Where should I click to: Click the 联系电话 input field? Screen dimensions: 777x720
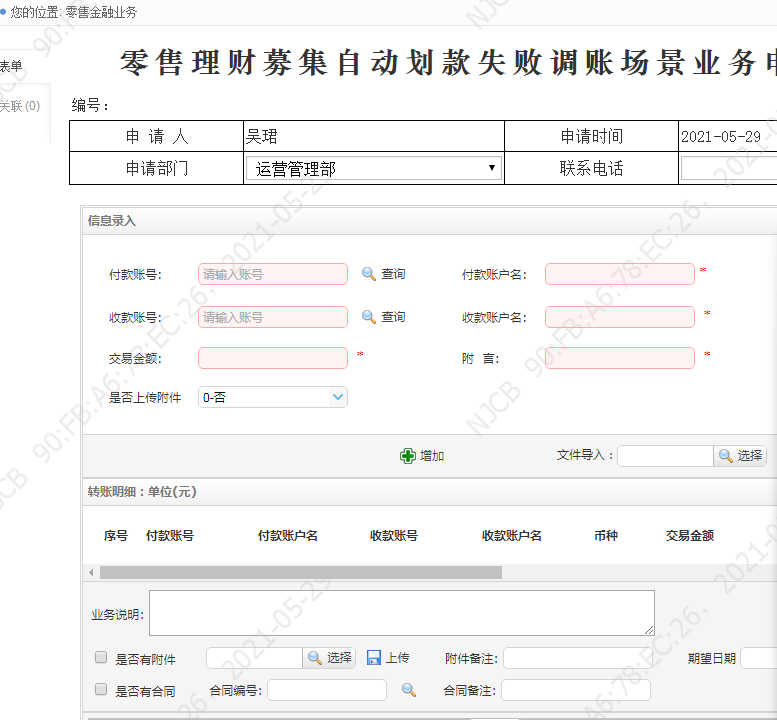click(x=729, y=168)
